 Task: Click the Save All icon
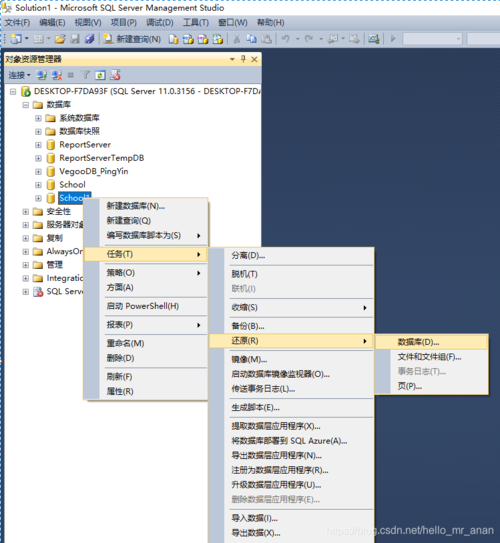click(90, 39)
